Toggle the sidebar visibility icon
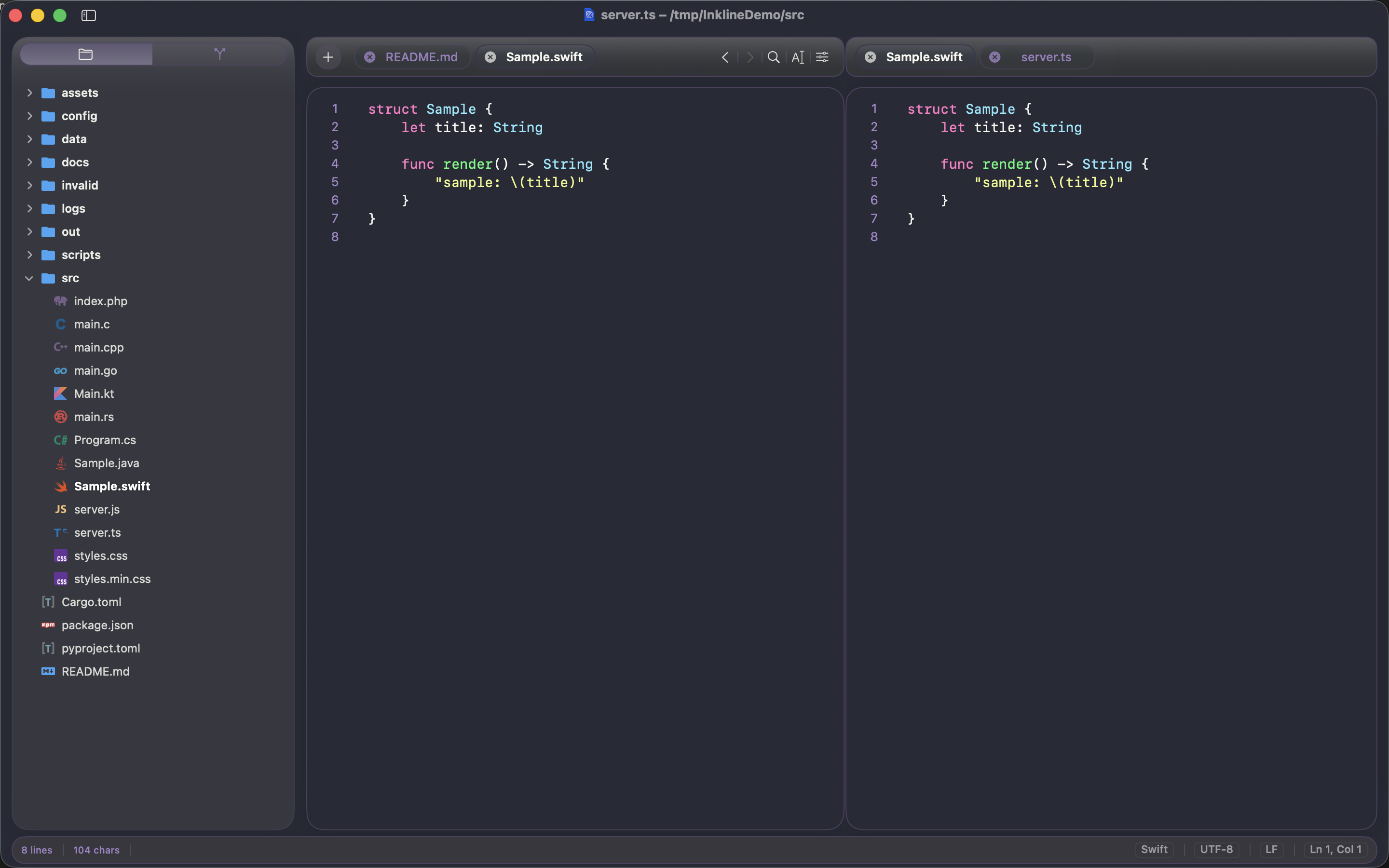Screen dimensions: 1389x868 click(x=88, y=15)
